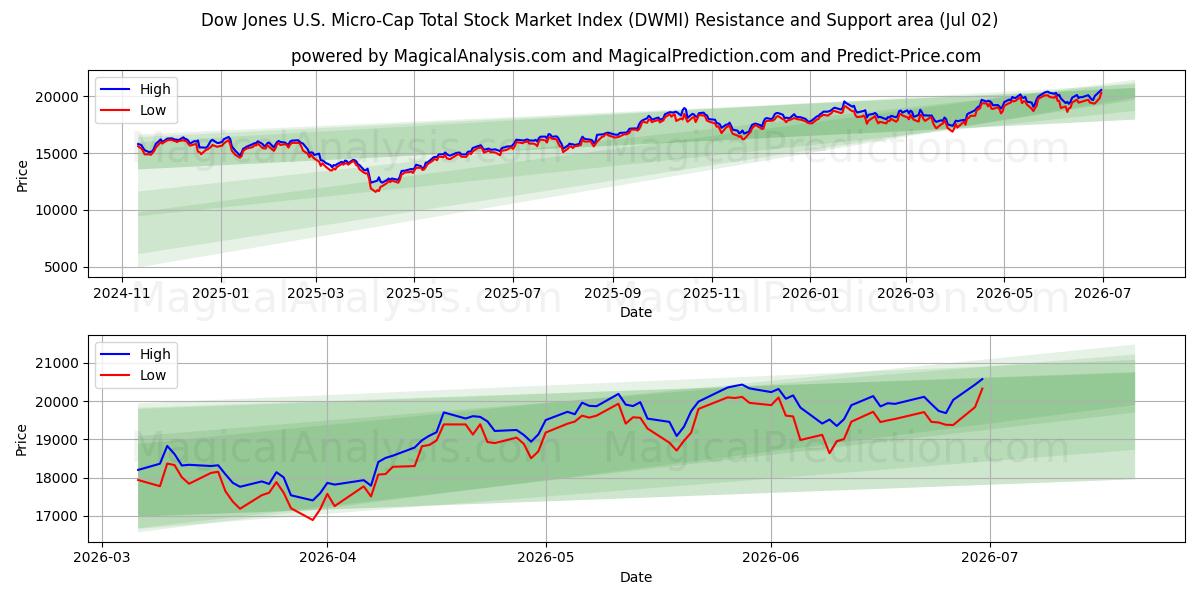Click the bottom chart 'Price' axis label
Screen dimensions: 1200x600
pos(22,440)
